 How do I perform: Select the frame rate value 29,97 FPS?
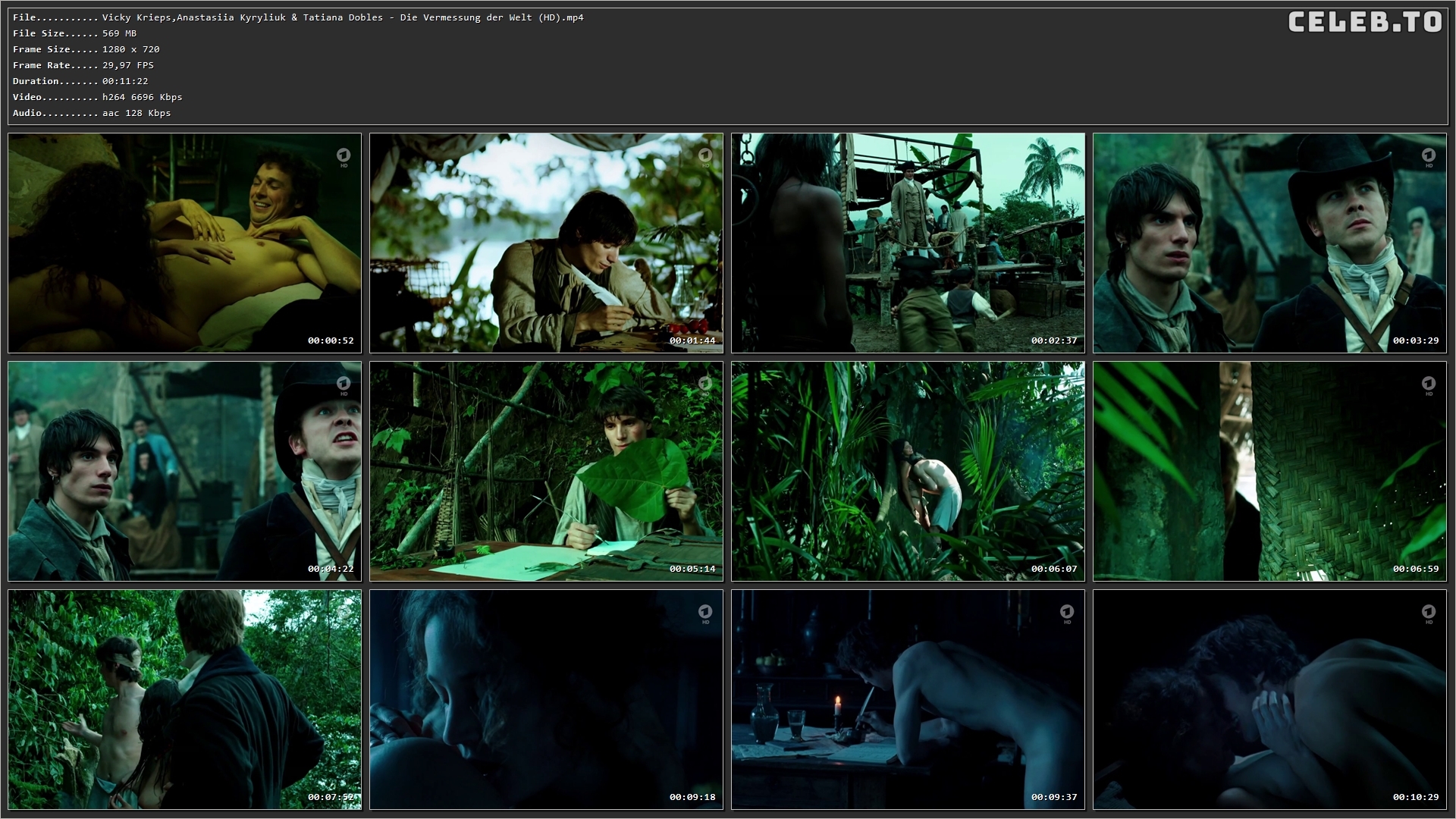pyautogui.click(x=127, y=65)
